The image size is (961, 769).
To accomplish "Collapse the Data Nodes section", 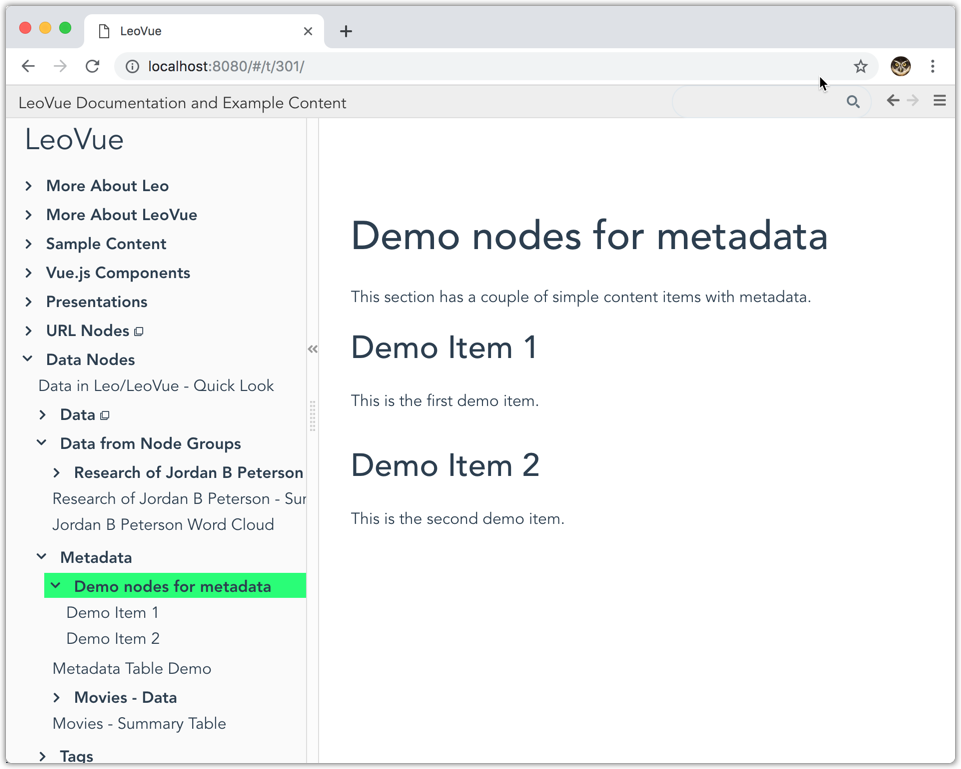I will tap(29, 360).
